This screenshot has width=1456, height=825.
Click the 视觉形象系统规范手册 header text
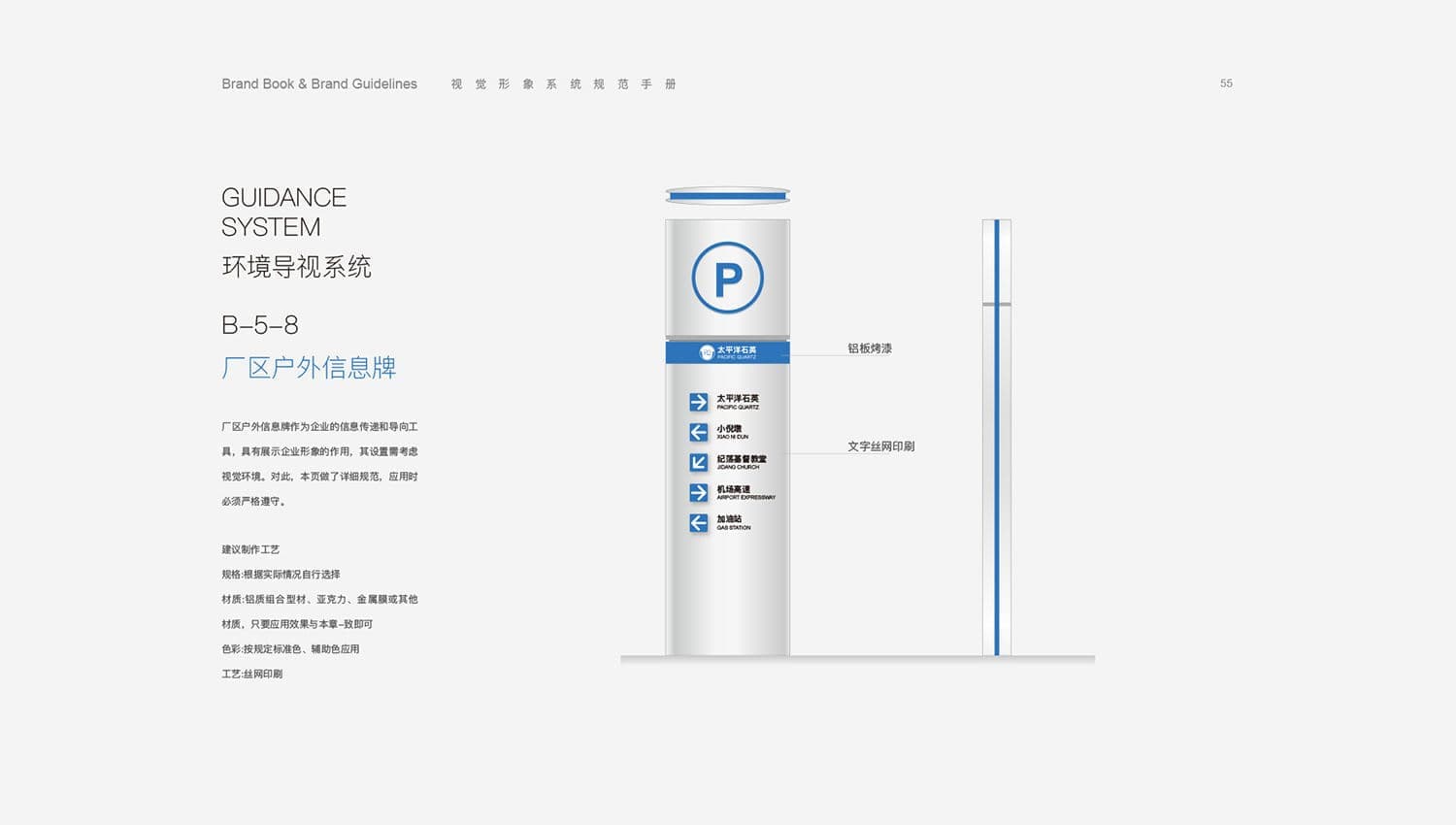pos(563,84)
